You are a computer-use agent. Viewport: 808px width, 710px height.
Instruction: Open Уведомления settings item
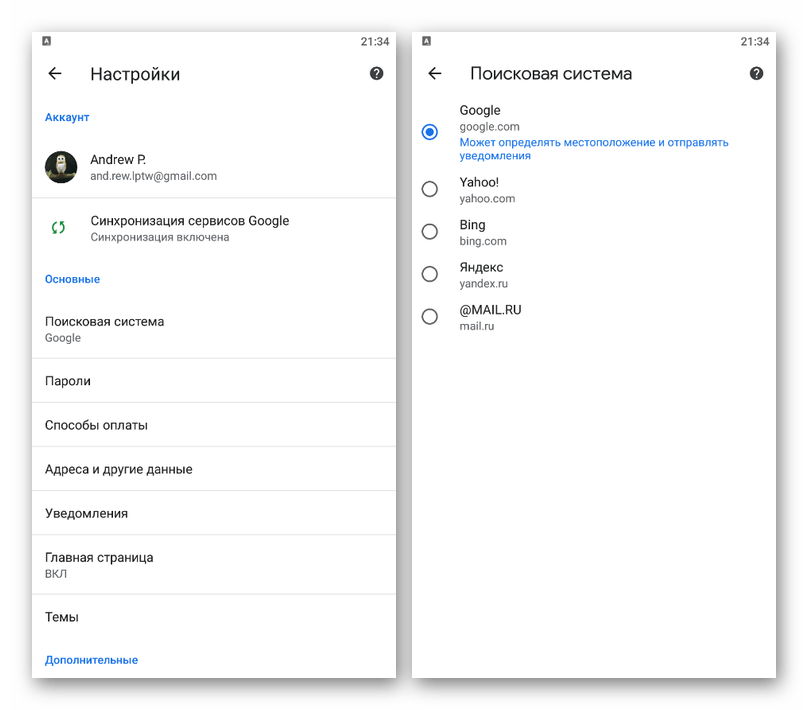(214, 513)
